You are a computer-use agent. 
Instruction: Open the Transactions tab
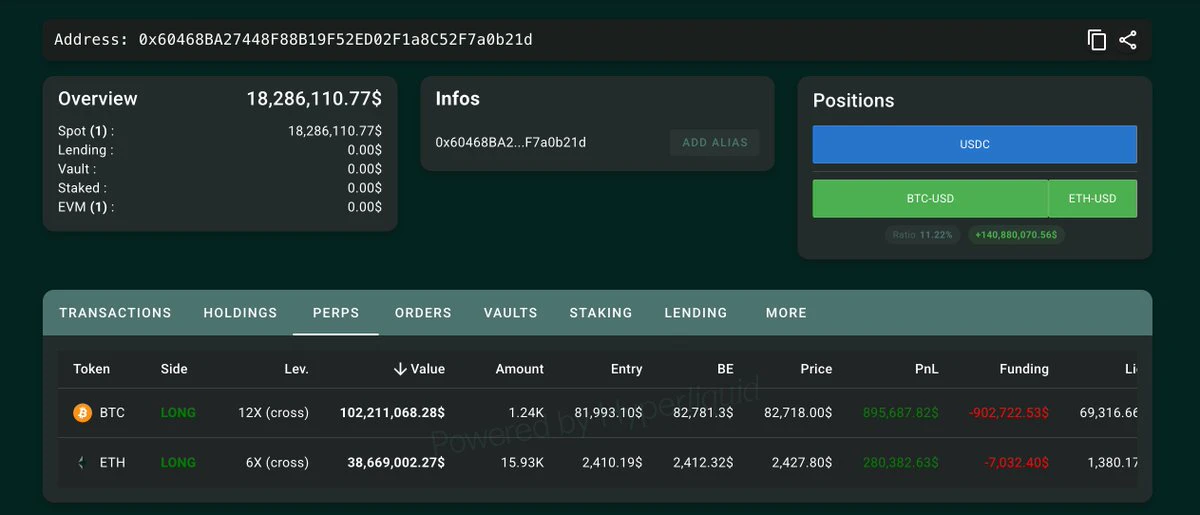[115, 313]
